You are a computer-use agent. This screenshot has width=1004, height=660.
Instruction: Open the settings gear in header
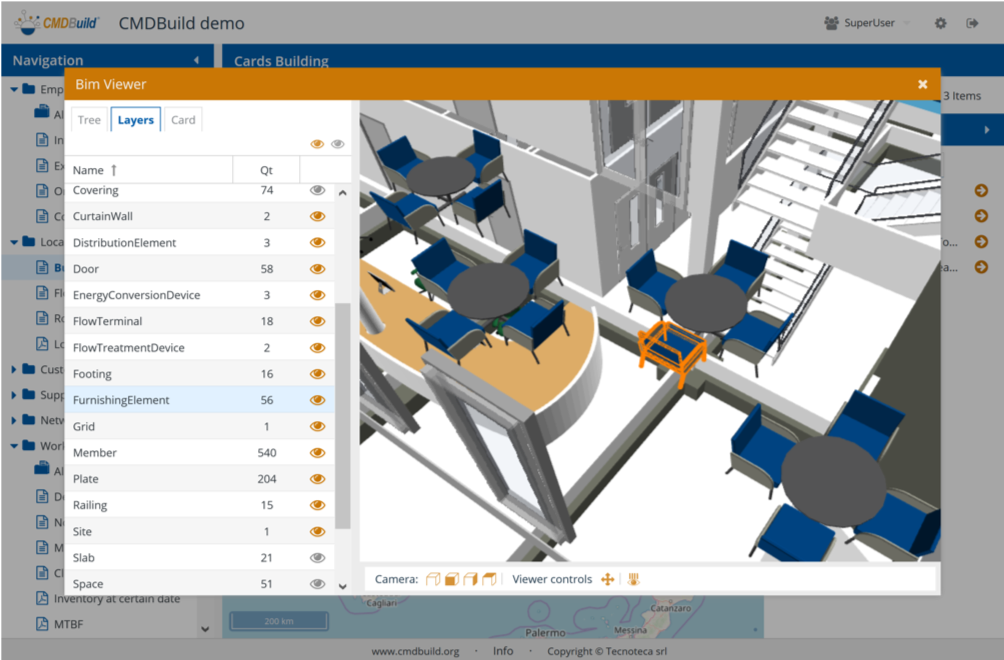pyautogui.click(x=940, y=23)
